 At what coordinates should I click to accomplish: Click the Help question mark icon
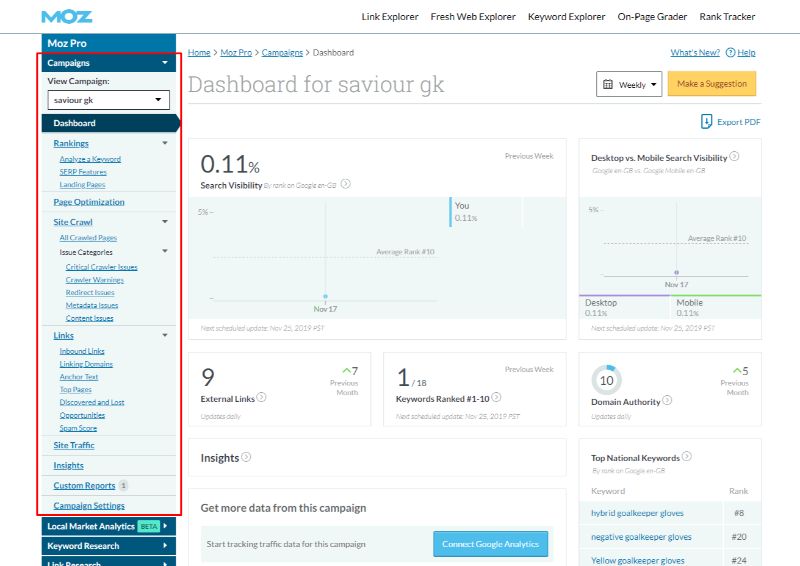(730, 53)
